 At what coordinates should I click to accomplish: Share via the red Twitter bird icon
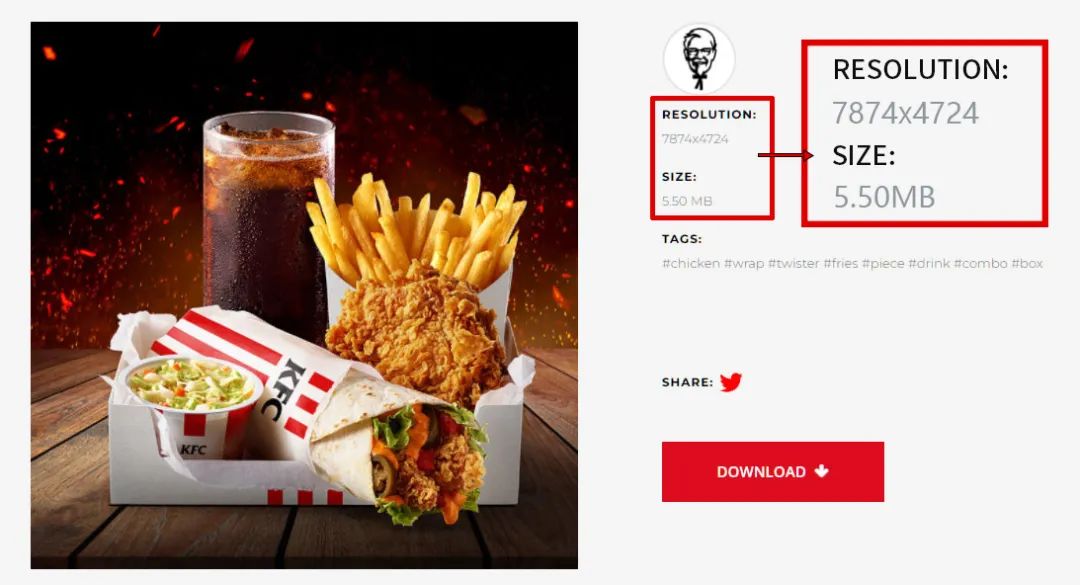tap(731, 382)
